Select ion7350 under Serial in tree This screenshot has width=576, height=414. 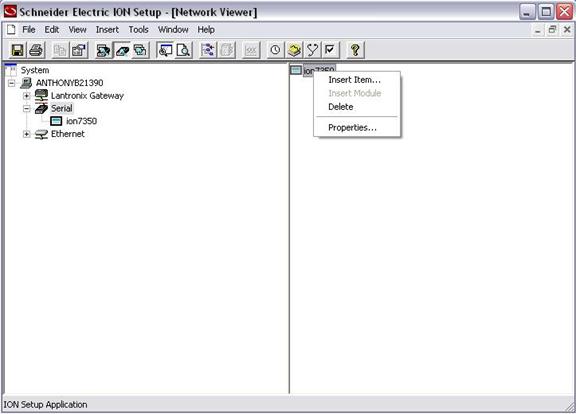click(x=82, y=121)
